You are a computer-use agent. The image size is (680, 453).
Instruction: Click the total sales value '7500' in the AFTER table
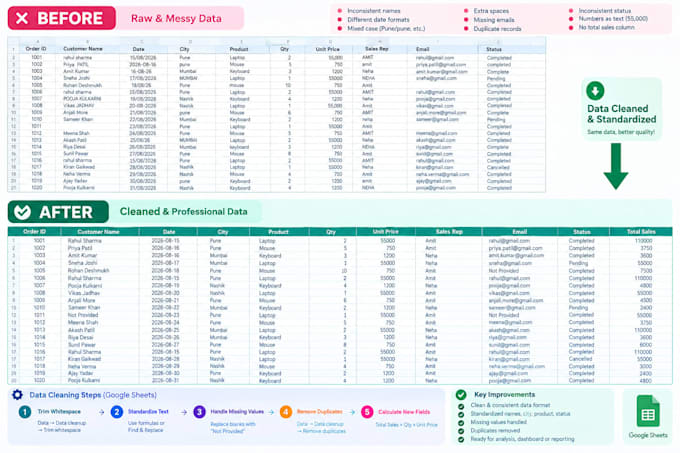point(646,270)
